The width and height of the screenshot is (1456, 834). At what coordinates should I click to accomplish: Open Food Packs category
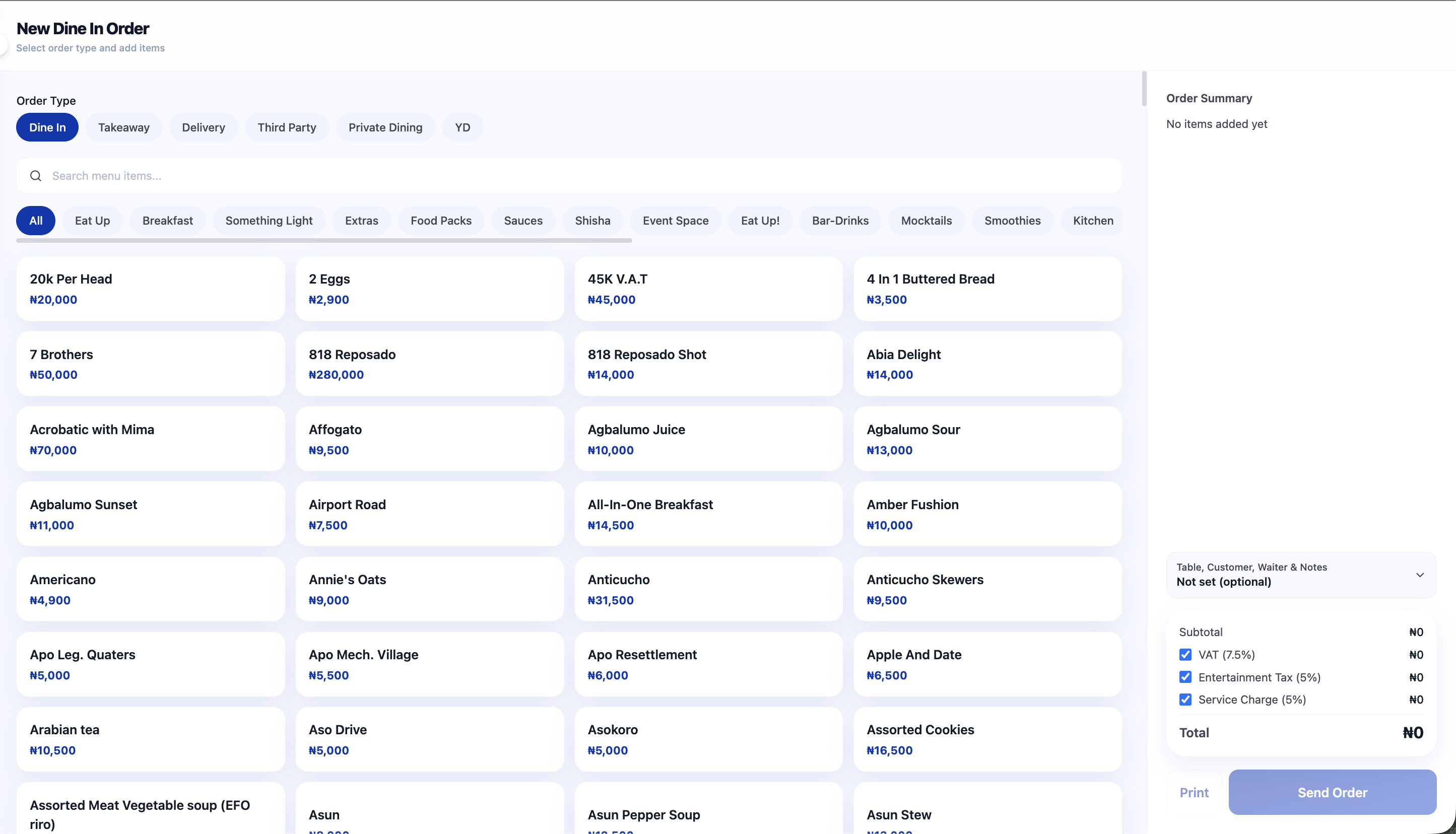coord(441,221)
